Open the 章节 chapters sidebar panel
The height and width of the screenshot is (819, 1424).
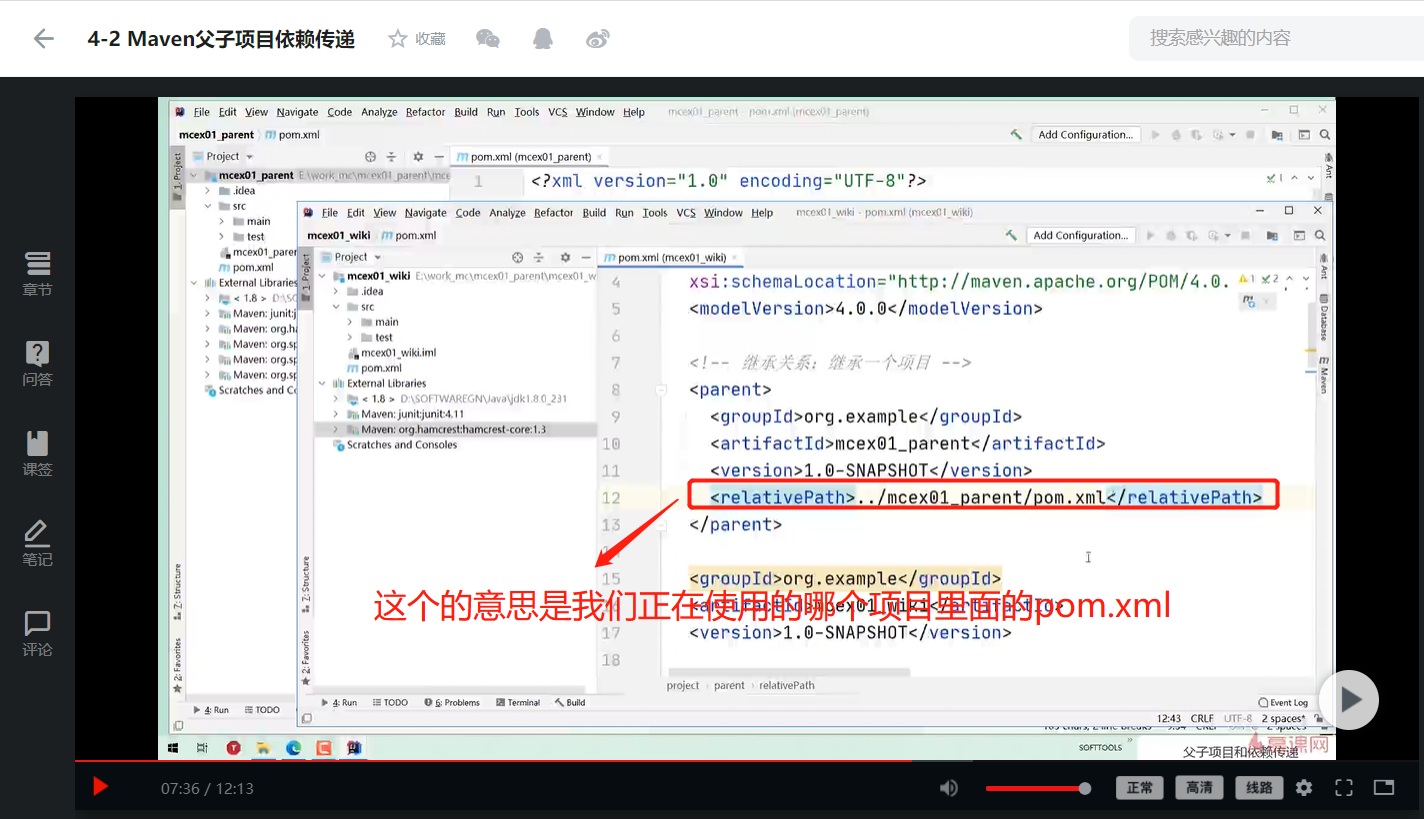pyautogui.click(x=37, y=274)
